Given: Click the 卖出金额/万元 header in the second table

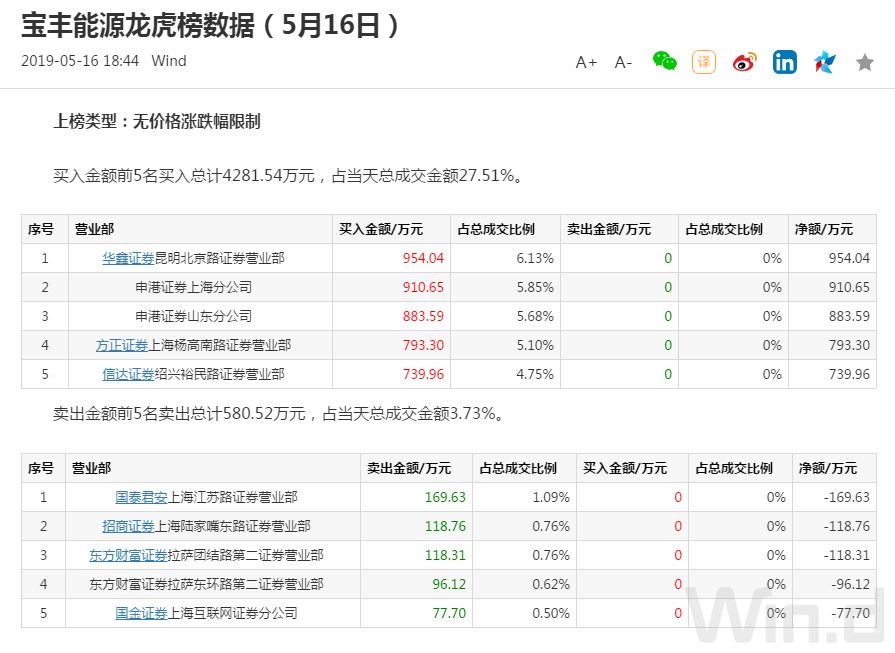Looking at the screenshot, I should pos(409,469).
